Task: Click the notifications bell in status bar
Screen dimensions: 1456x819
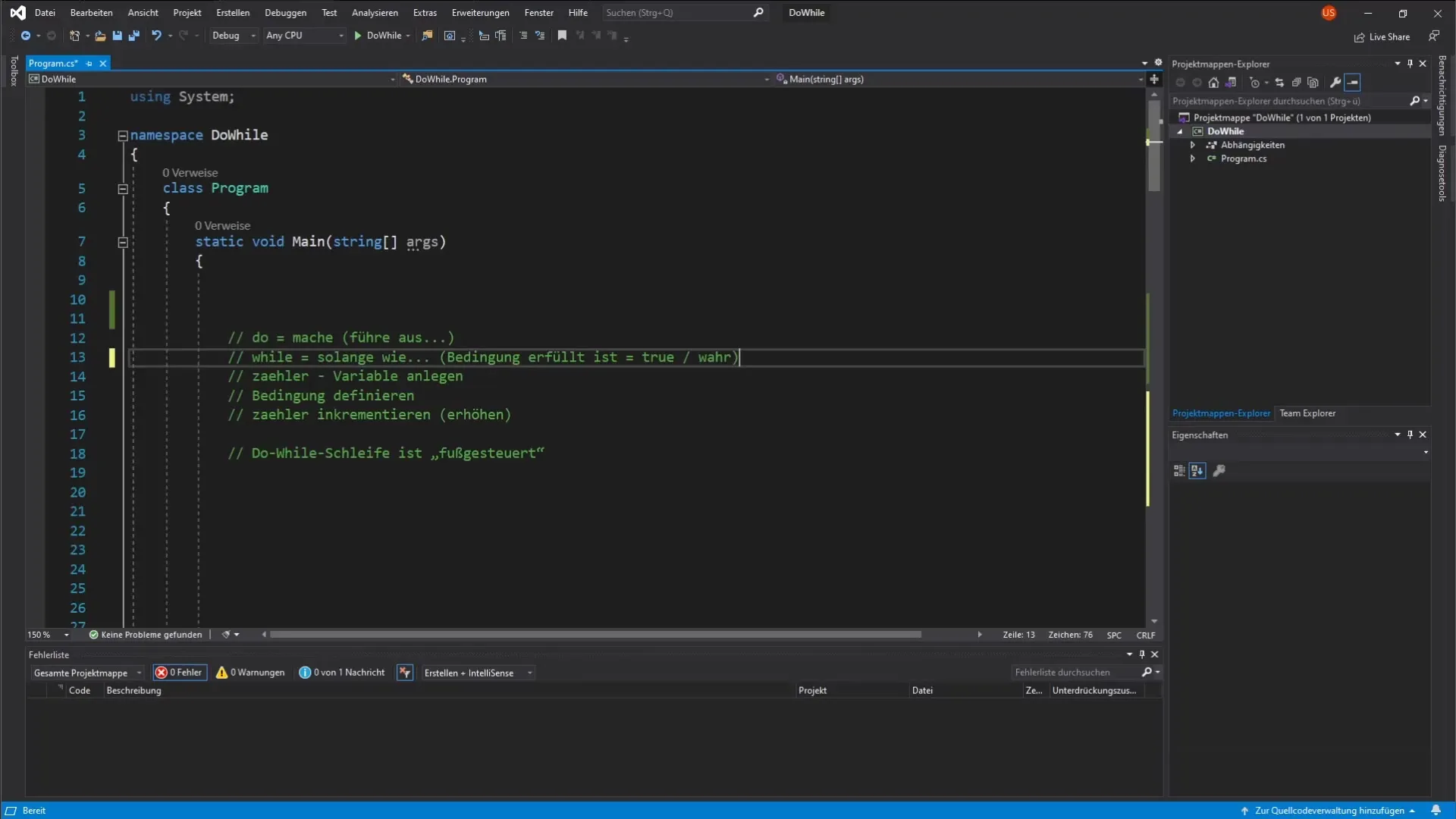Action: tap(1436, 811)
